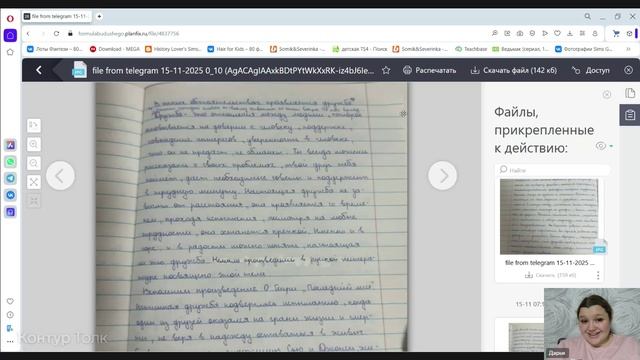The image size is (640, 360).
Task: Show the previous file
Action: tap(60, 176)
